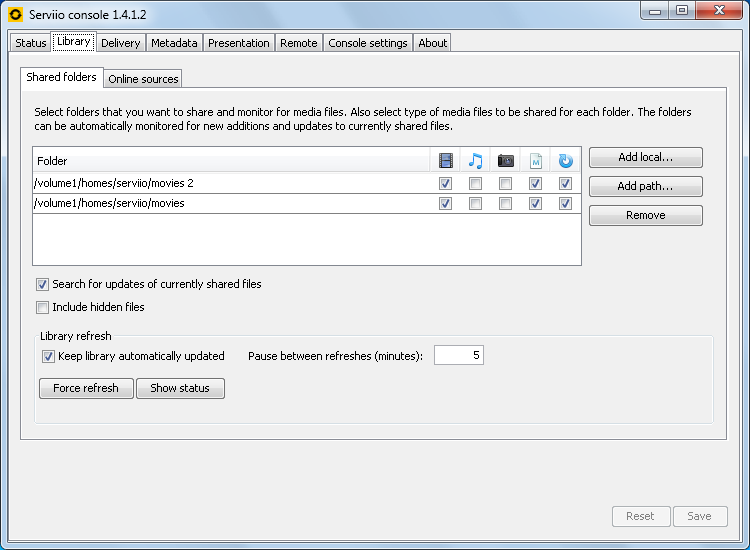Select the /volume1/homes/serviio/movies 2 row
This screenshot has height=550, width=750.
307,184
